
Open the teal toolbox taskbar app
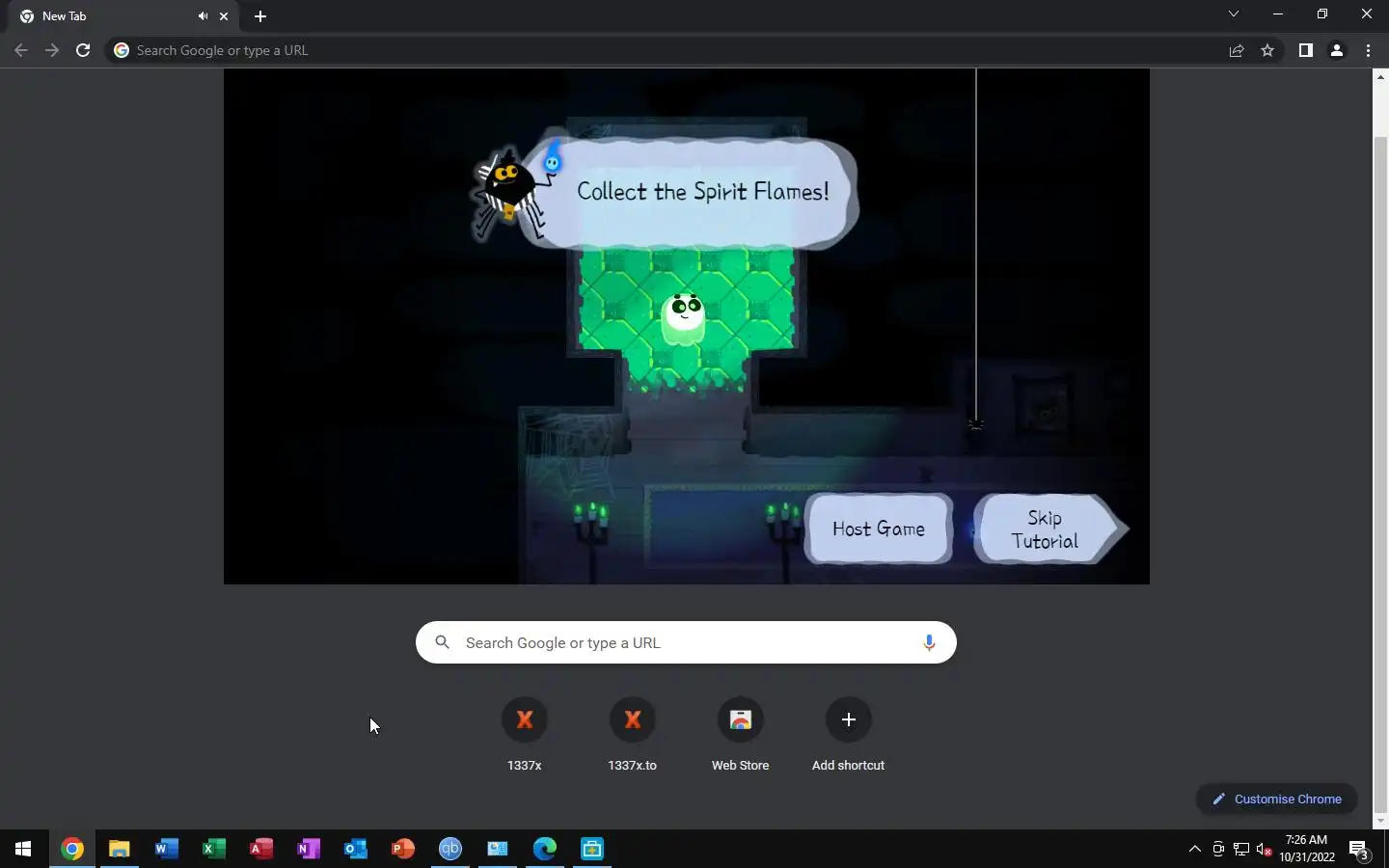point(592,849)
